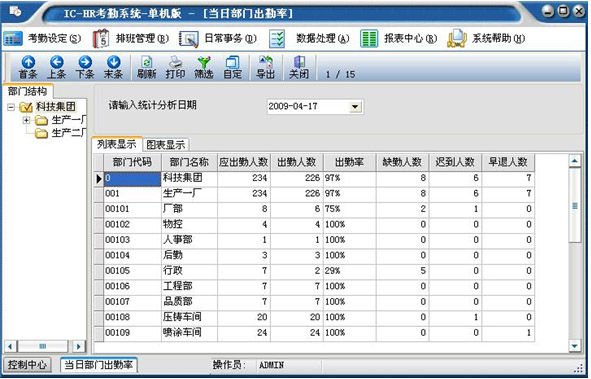Image resolution: width=591 pixels, height=379 pixels.
Task: Select 生产二厂 in department tree
Action: 69,133
